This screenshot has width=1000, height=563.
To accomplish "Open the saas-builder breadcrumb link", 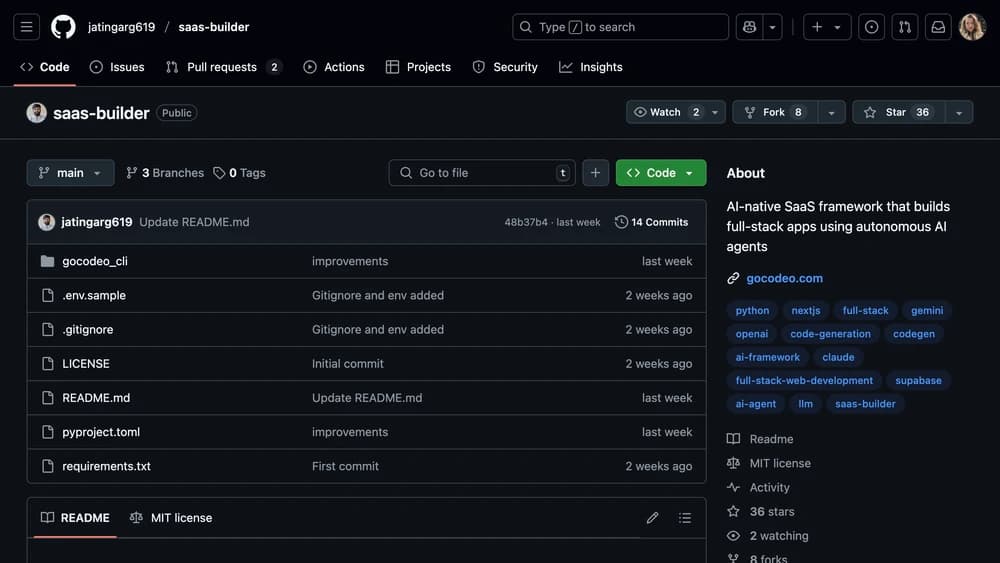I will coord(214,27).
